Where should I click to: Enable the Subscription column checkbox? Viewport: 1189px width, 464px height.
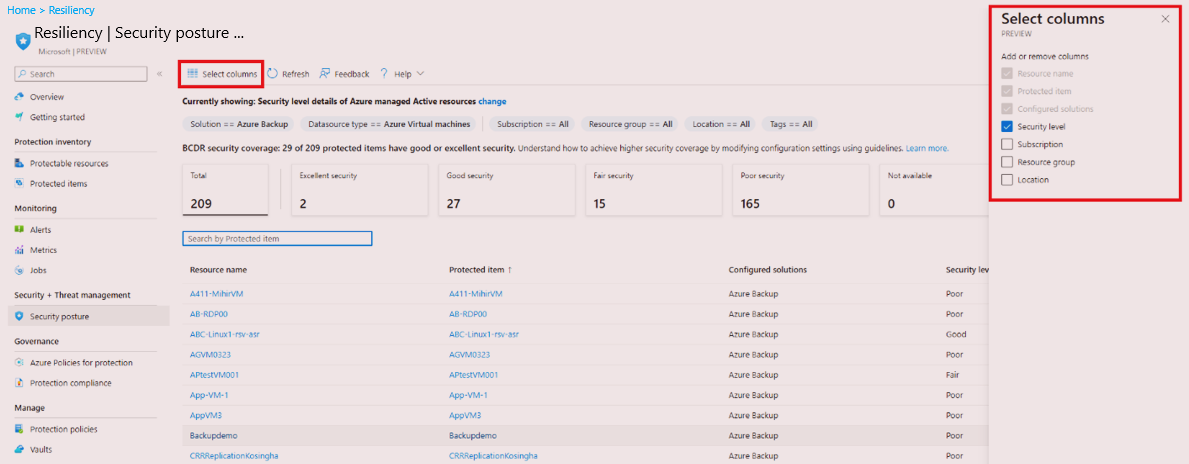click(1007, 144)
